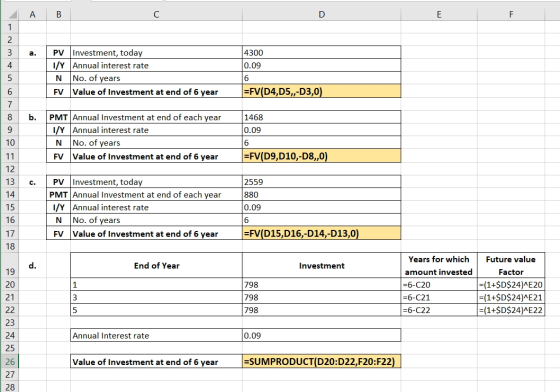Click 'End of Year' table header

tap(156, 266)
